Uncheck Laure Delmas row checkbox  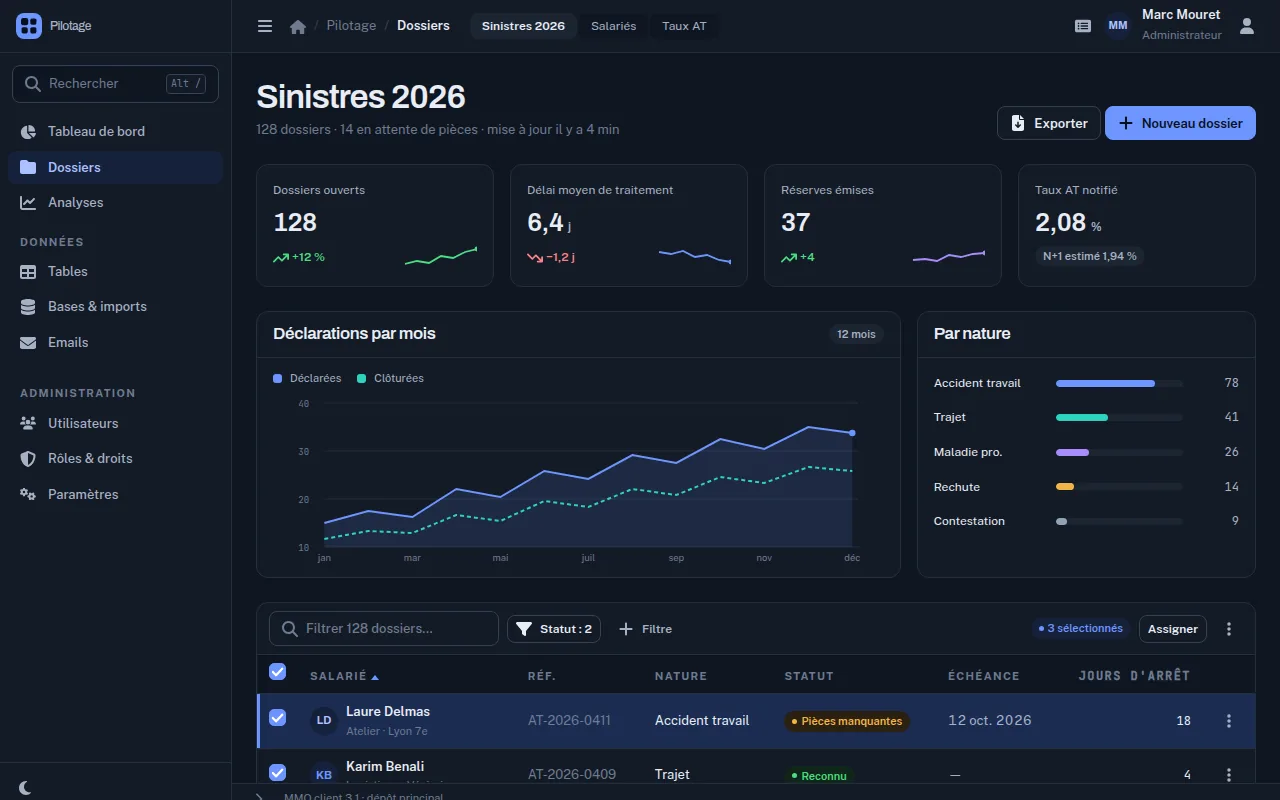pos(278,717)
